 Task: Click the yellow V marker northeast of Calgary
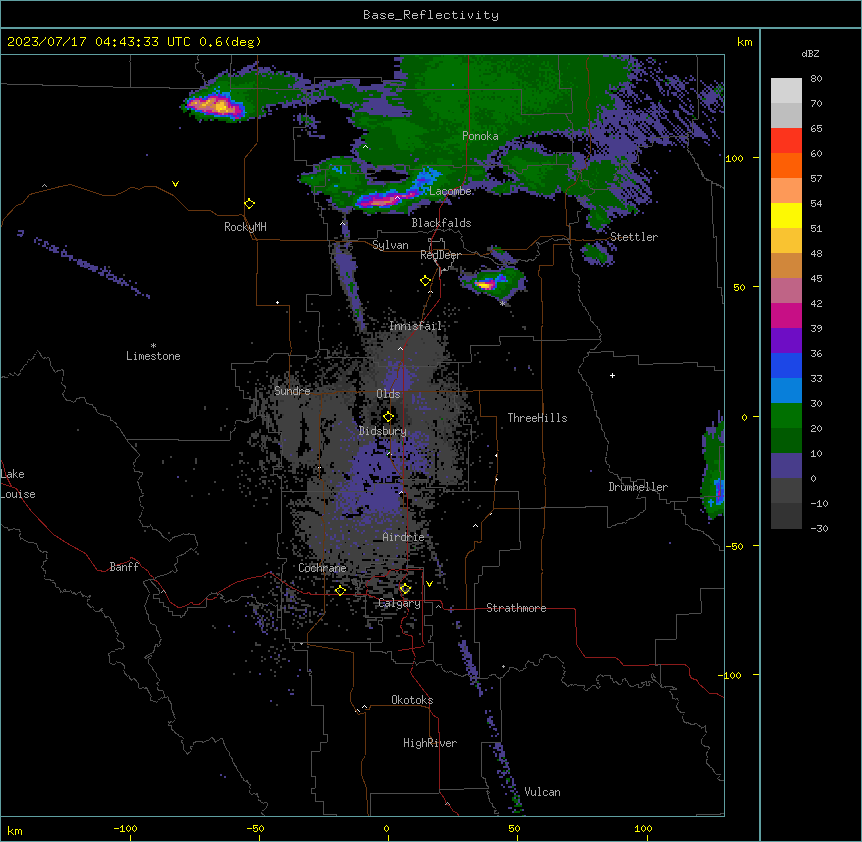point(429,584)
